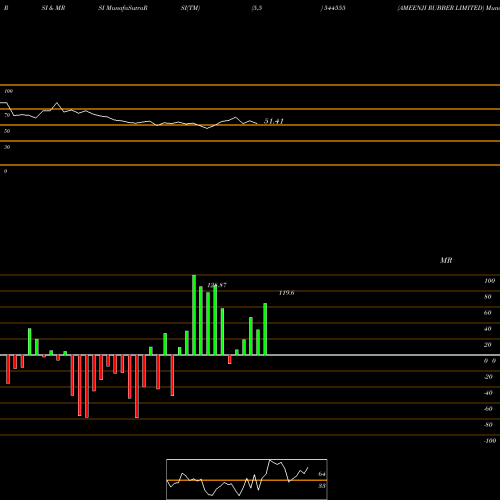This screenshot has width=500, height=500.
Task: Click the MR axis label -80
Action: (488, 425)
